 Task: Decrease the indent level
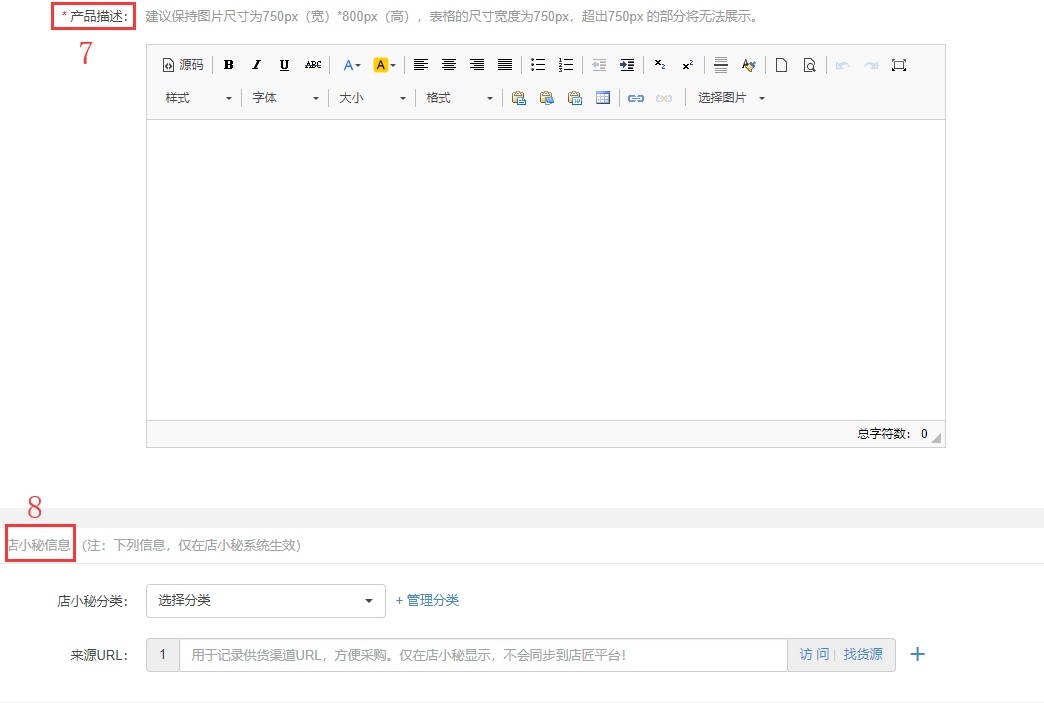tap(599, 65)
